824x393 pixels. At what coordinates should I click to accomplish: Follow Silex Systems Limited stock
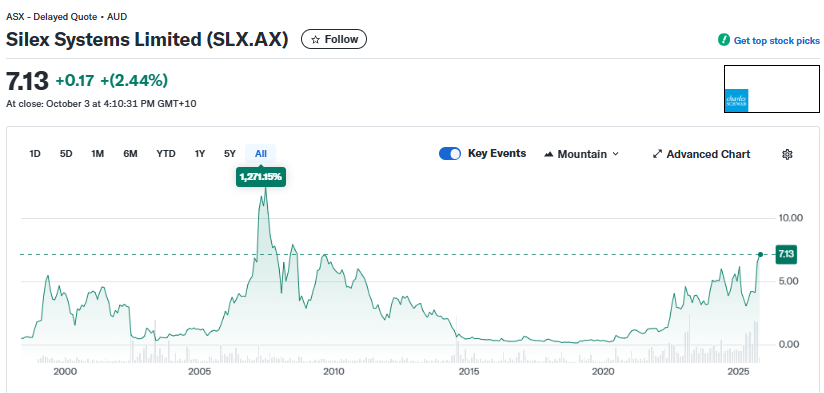tap(334, 39)
